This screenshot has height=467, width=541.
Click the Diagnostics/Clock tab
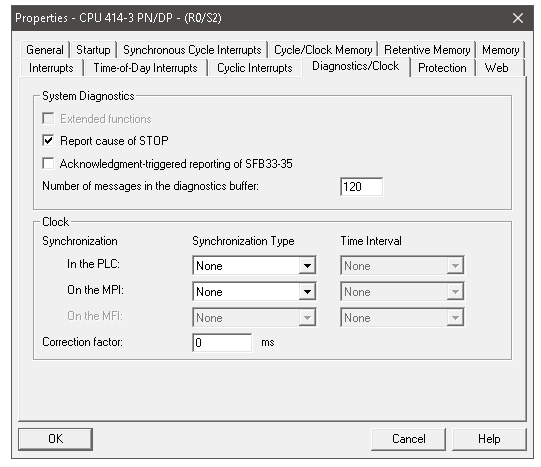pos(355,66)
